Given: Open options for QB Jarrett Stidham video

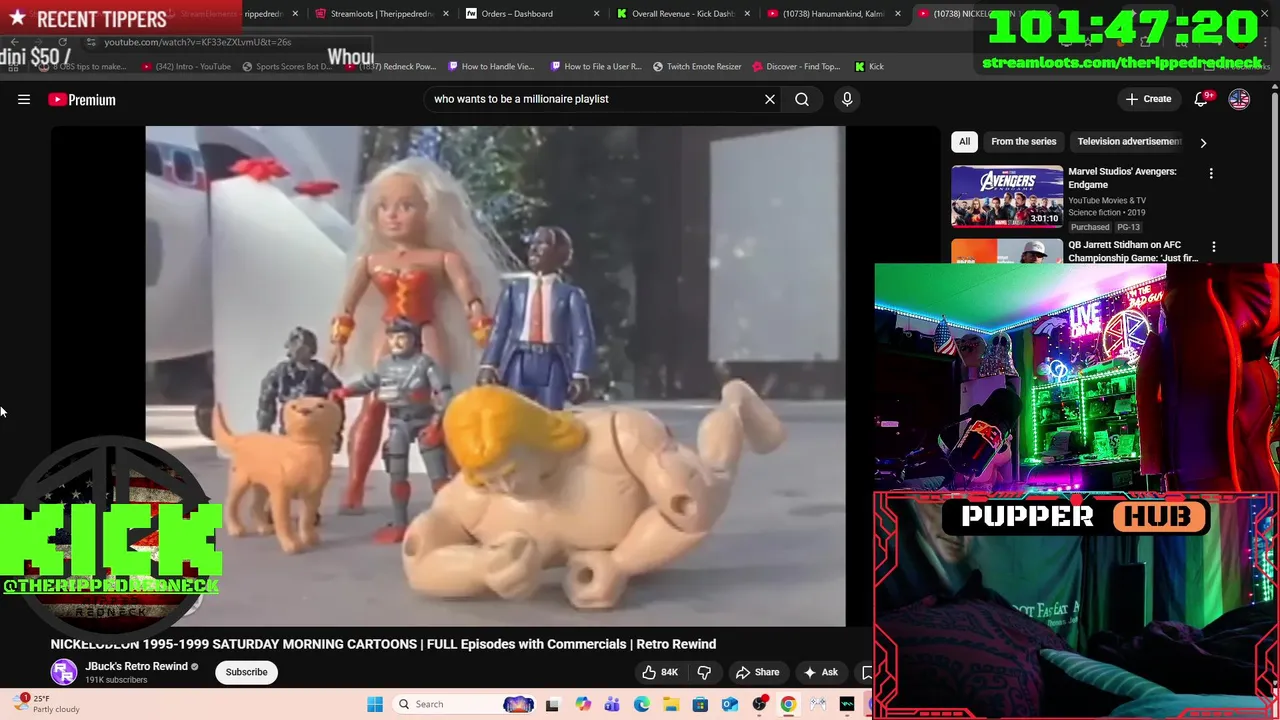Looking at the screenshot, I should (1214, 246).
